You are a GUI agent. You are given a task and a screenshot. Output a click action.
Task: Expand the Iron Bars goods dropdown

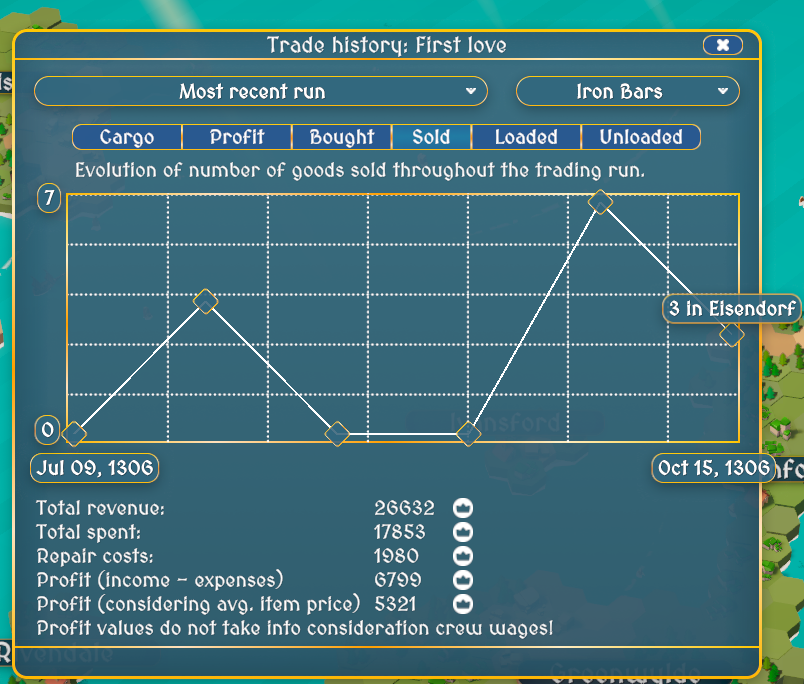coord(627,92)
